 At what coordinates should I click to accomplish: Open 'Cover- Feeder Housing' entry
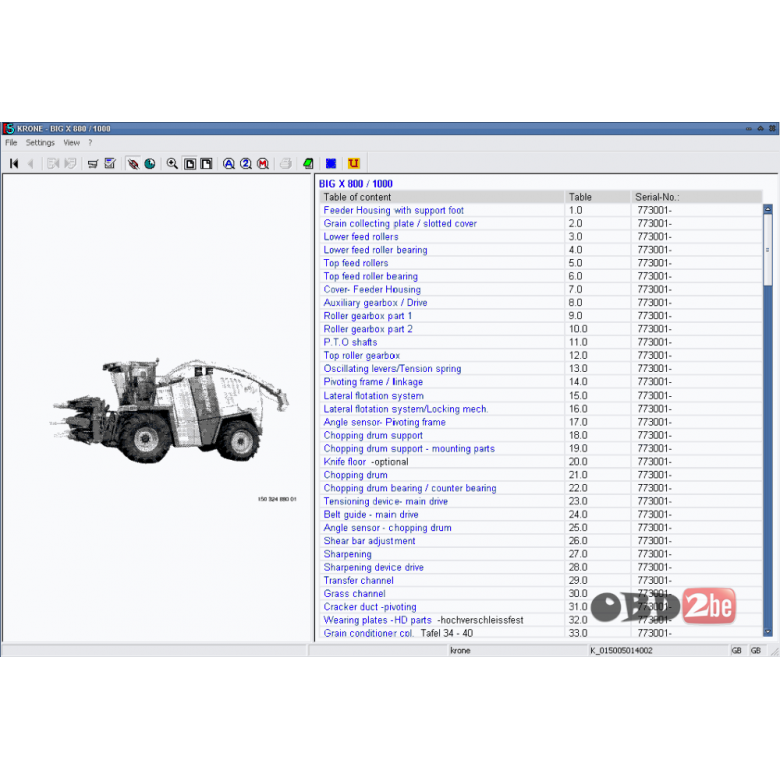point(372,290)
